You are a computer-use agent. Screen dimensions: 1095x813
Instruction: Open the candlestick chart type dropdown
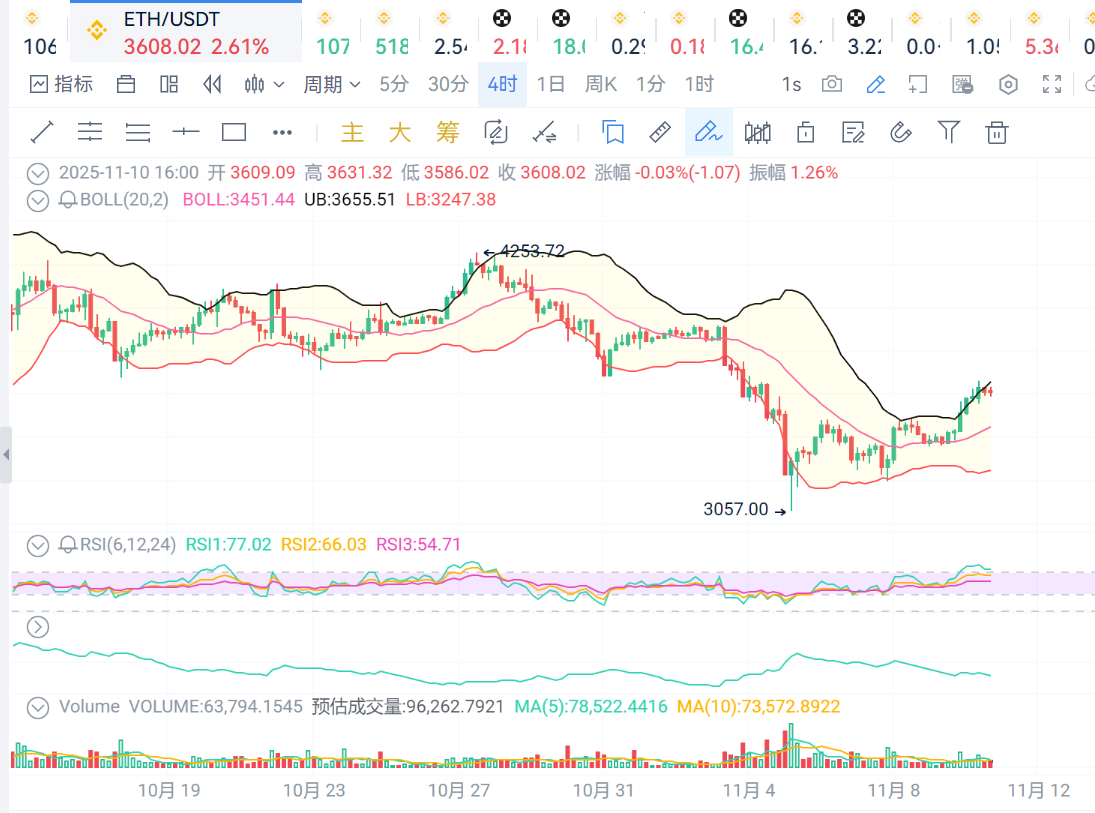265,85
